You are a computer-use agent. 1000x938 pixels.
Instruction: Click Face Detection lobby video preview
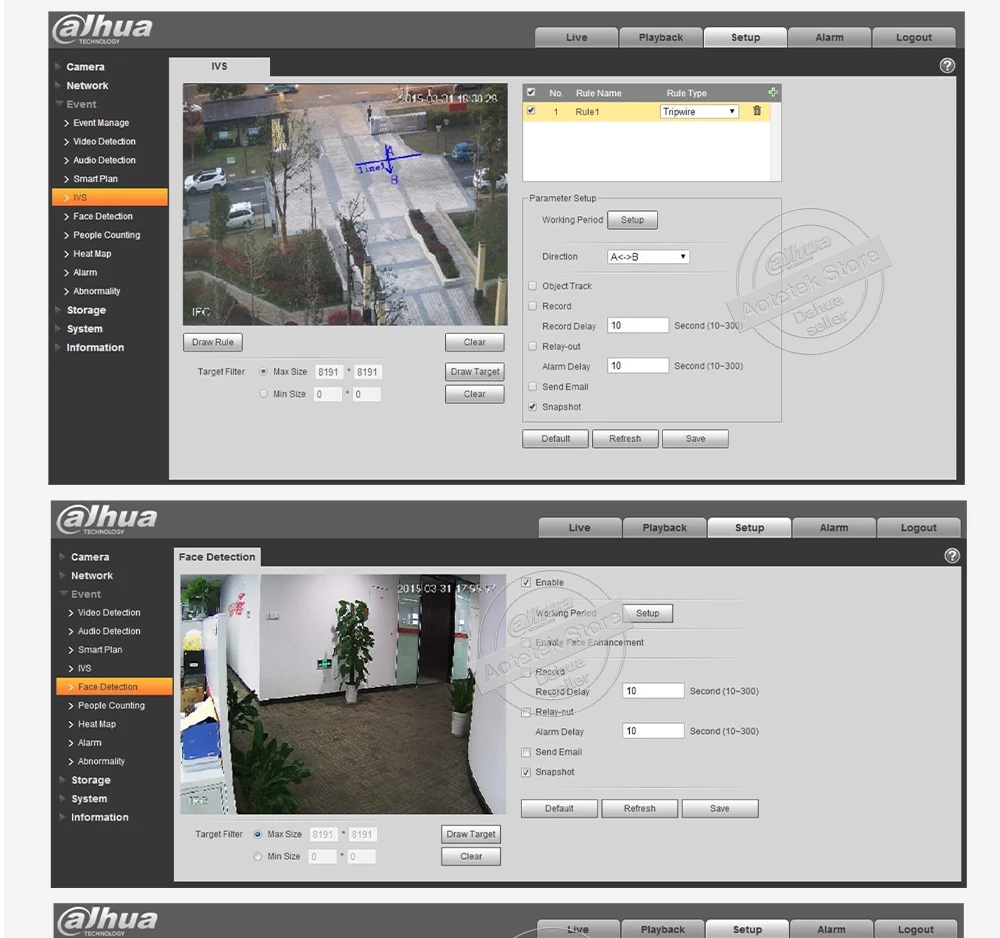coord(343,694)
